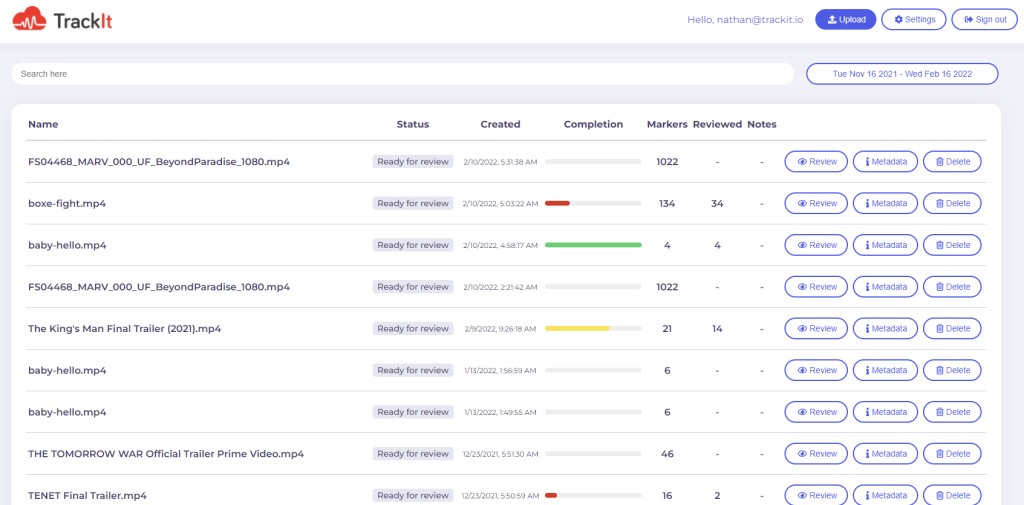1024x505 pixels.
Task: Review the FS04468 file created at 2:21:42 AM
Action: click(816, 287)
